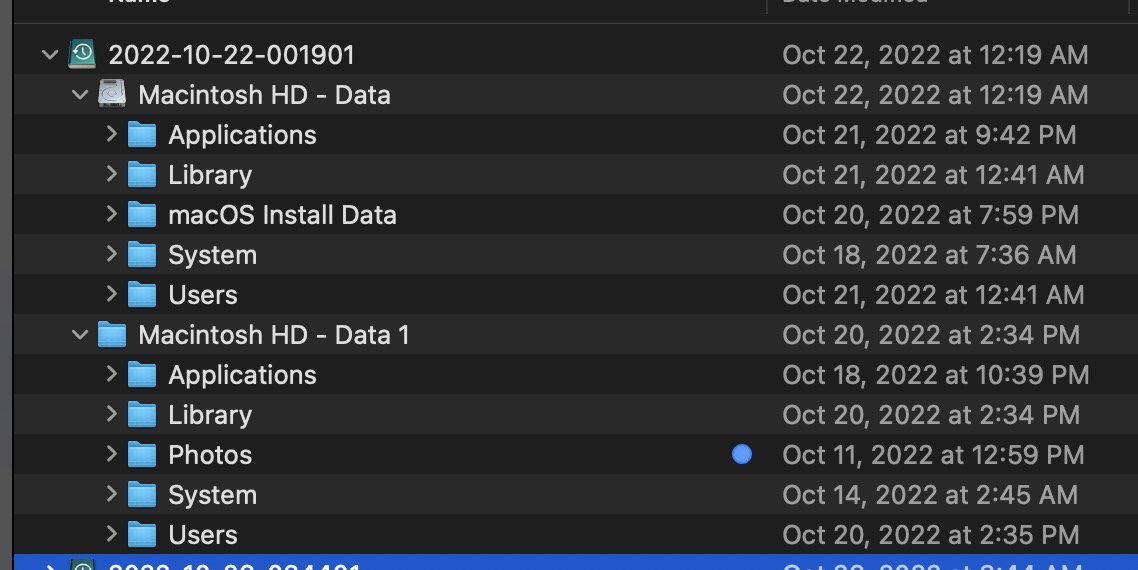Expand the first Library folder chevron
This screenshot has width=1138, height=570.
point(112,174)
